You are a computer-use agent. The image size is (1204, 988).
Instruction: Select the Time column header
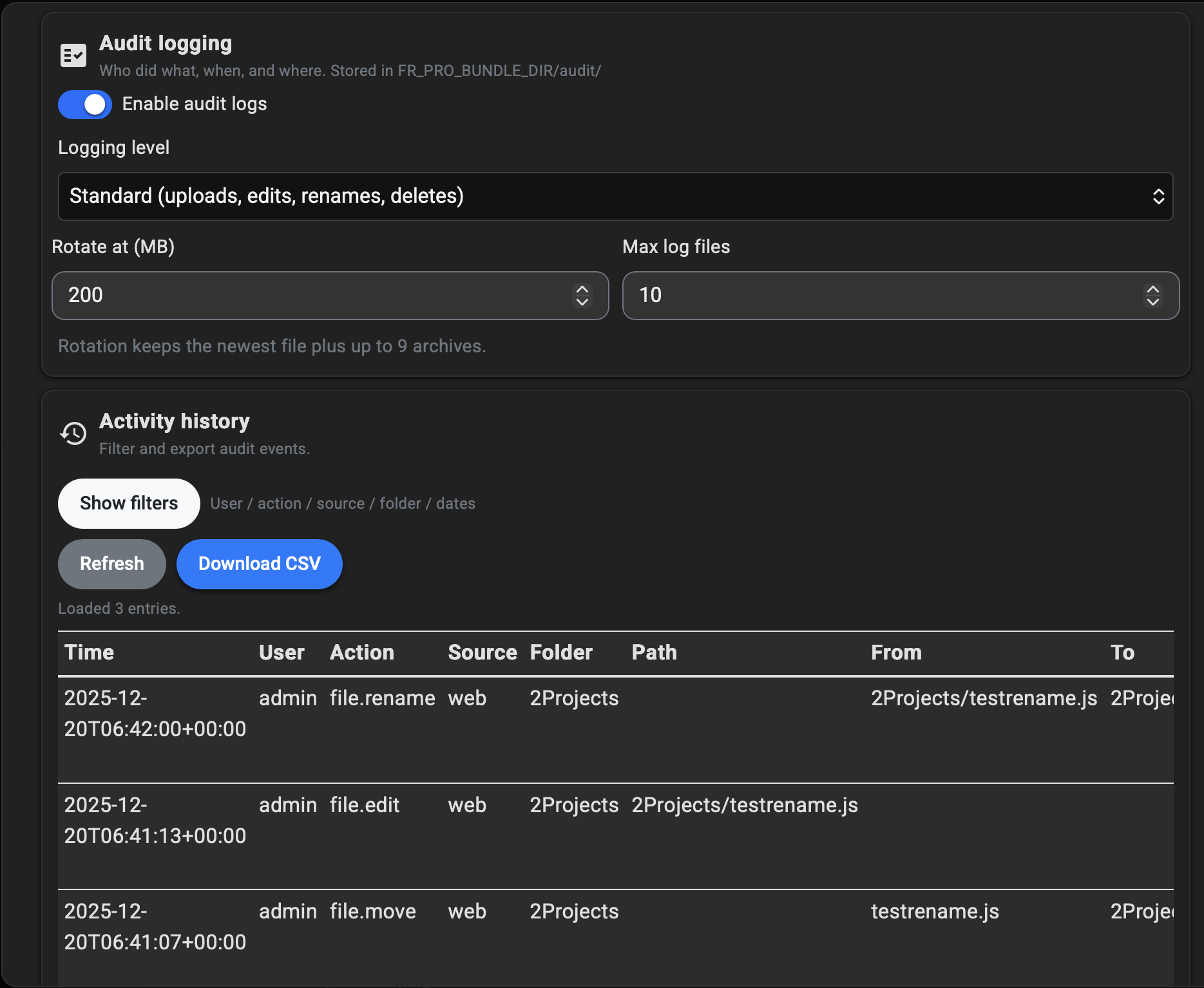click(89, 652)
